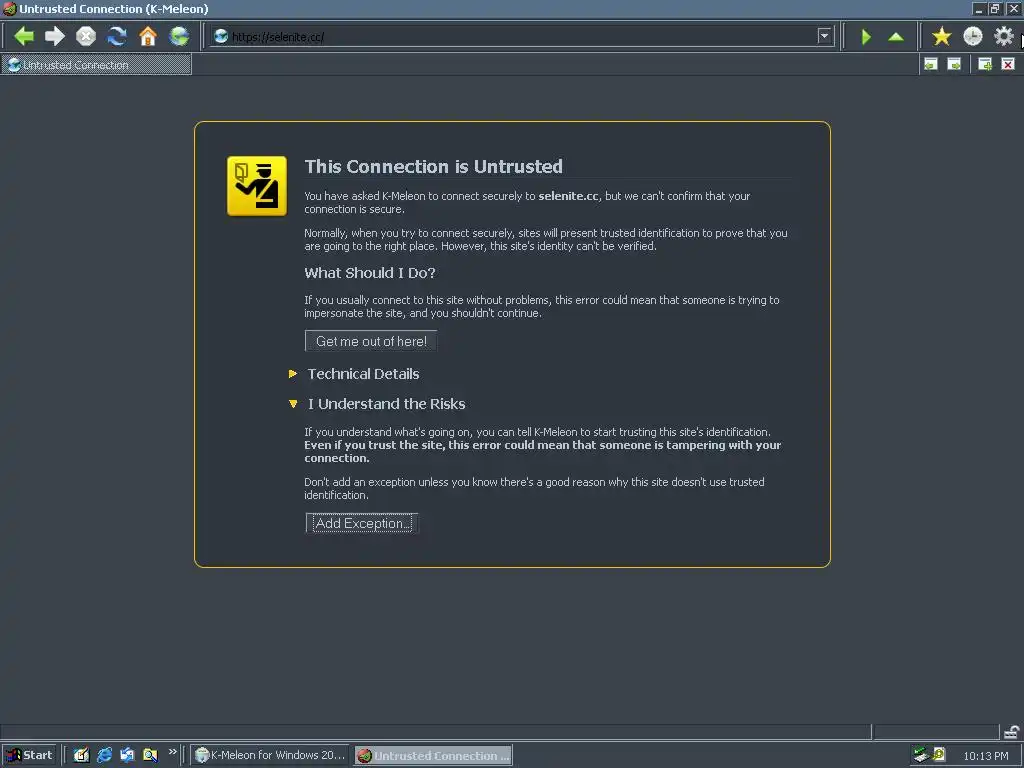Open settings with the gear icon
The image size is (1024, 768).
coord(1004,36)
